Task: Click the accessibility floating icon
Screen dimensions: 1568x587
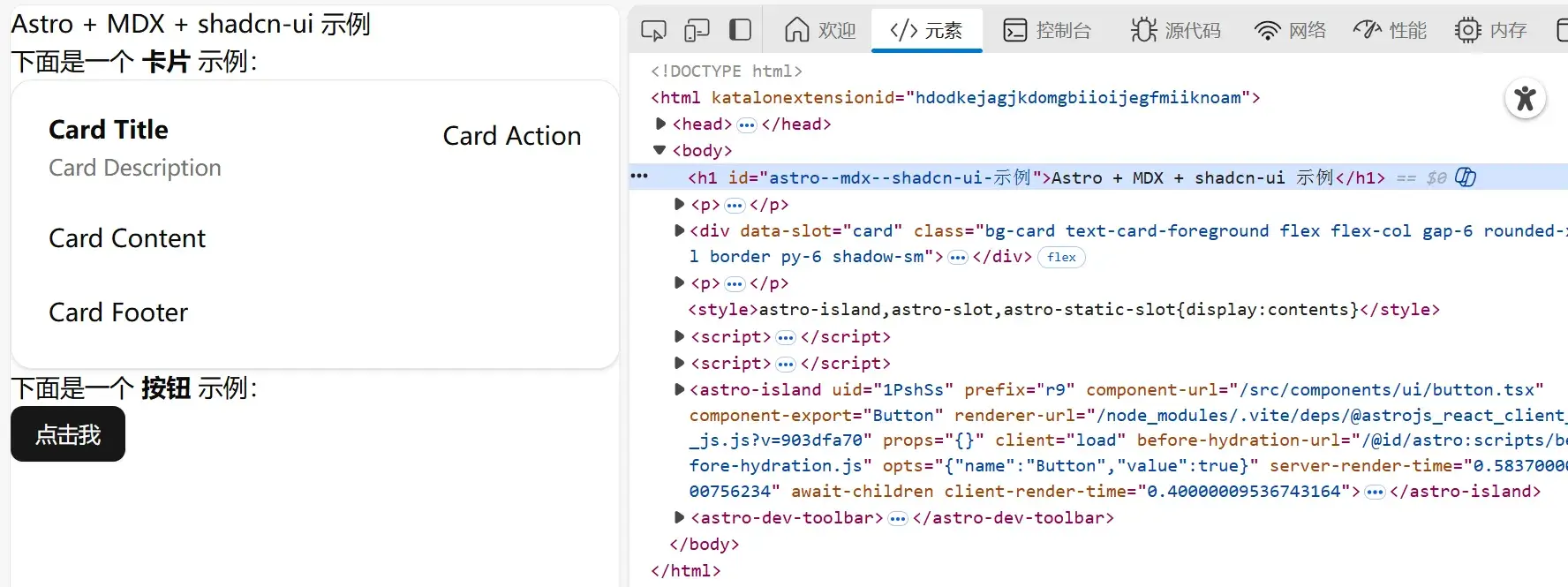Action: pyautogui.click(x=1526, y=98)
